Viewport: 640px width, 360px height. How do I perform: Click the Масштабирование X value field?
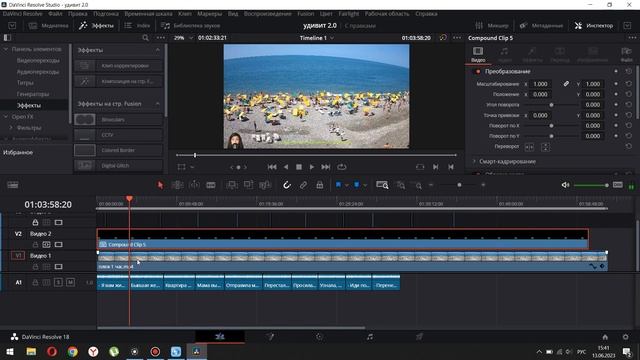pos(540,84)
